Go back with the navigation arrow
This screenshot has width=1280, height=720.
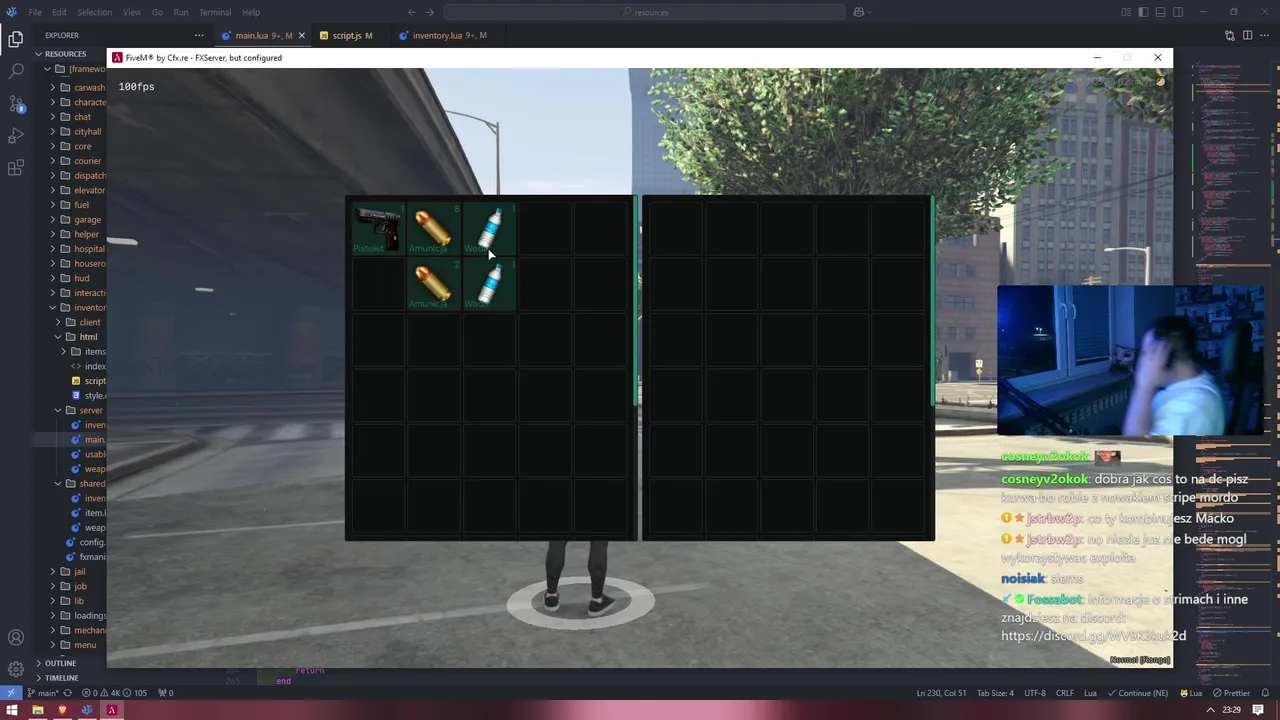click(x=411, y=12)
